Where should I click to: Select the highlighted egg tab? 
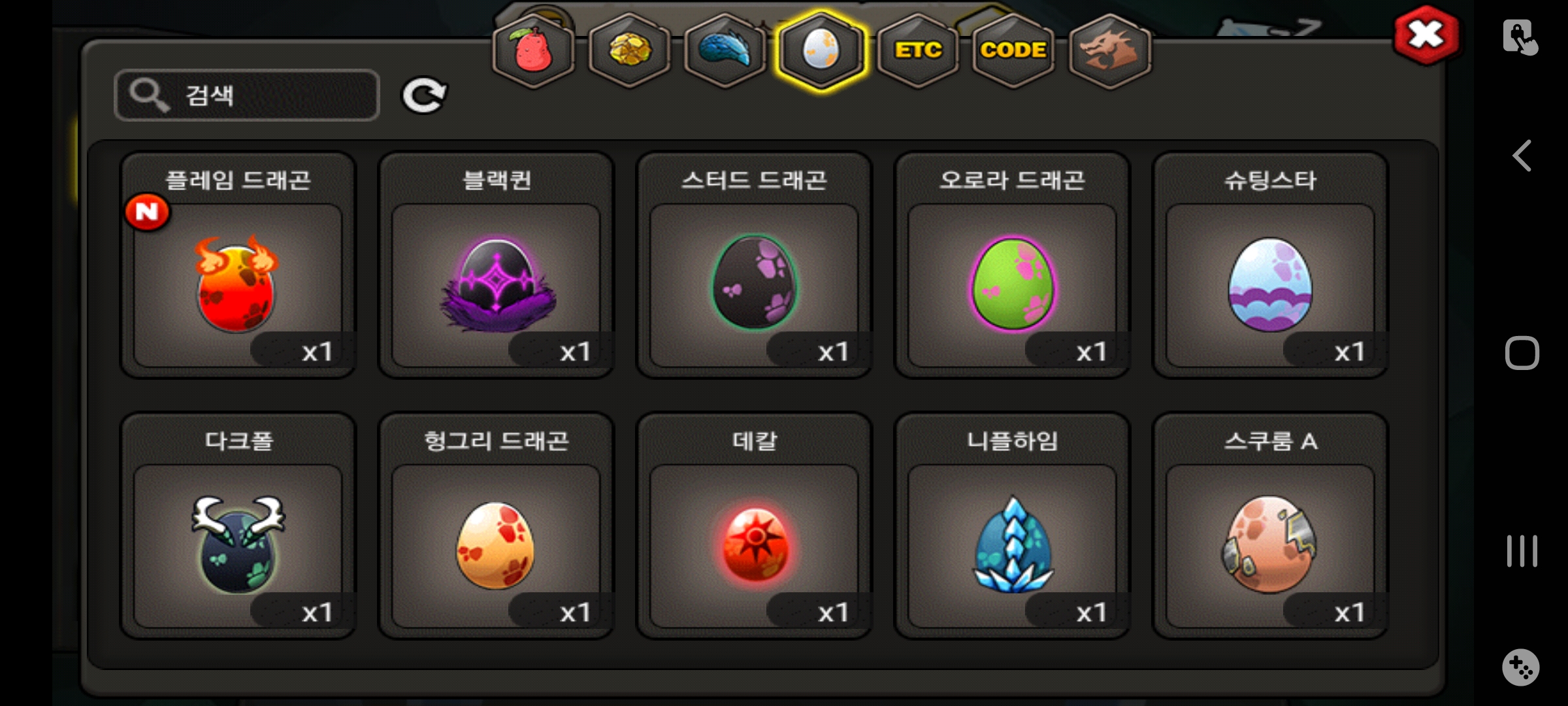click(x=821, y=50)
